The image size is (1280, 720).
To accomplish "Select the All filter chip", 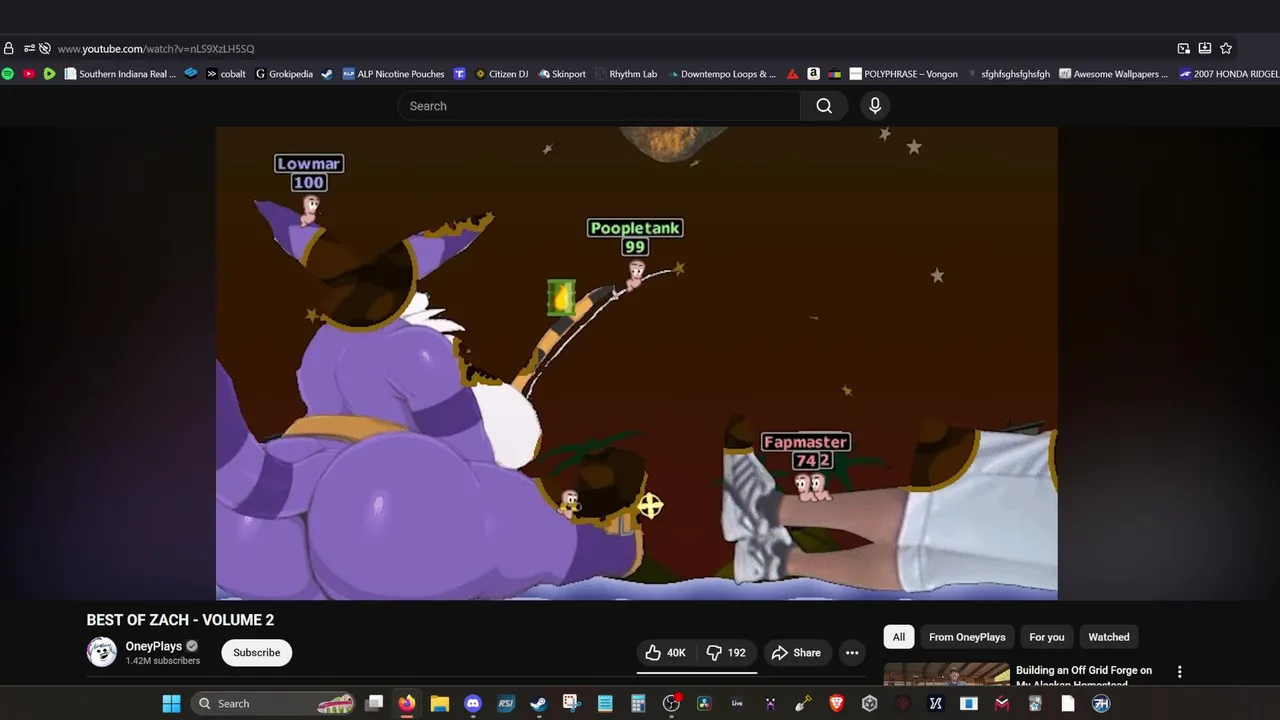I will [x=899, y=637].
